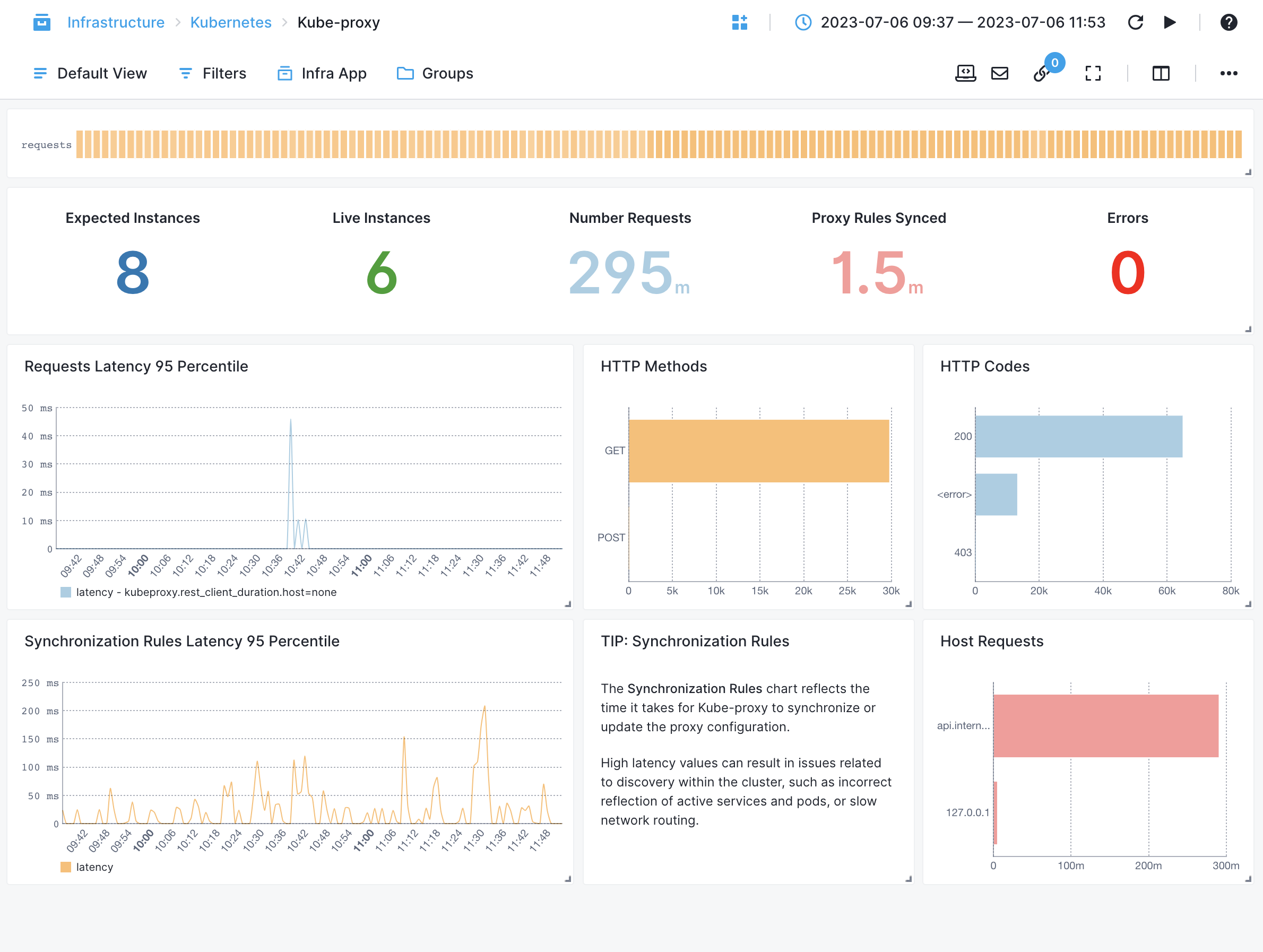Open the Infrastructure home icon
This screenshot has width=1263, height=952.
point(42,22)
